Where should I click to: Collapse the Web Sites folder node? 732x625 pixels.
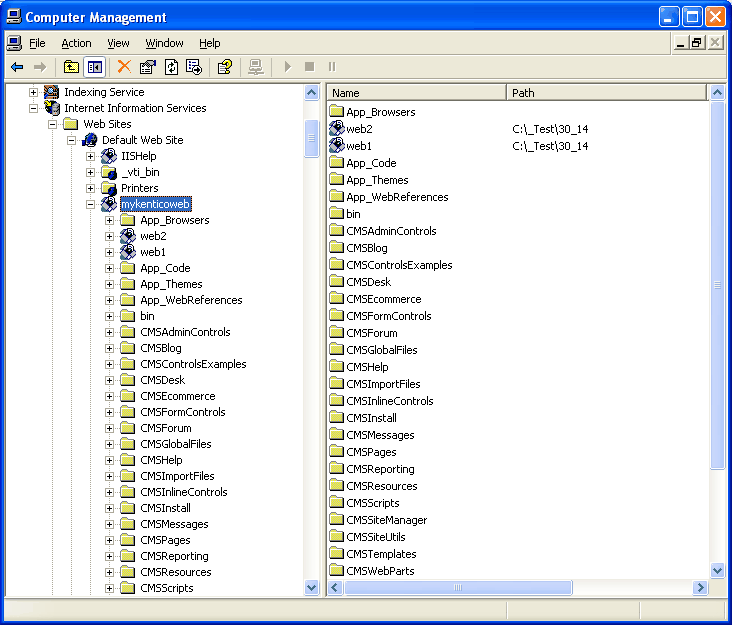tap(52, 124)
